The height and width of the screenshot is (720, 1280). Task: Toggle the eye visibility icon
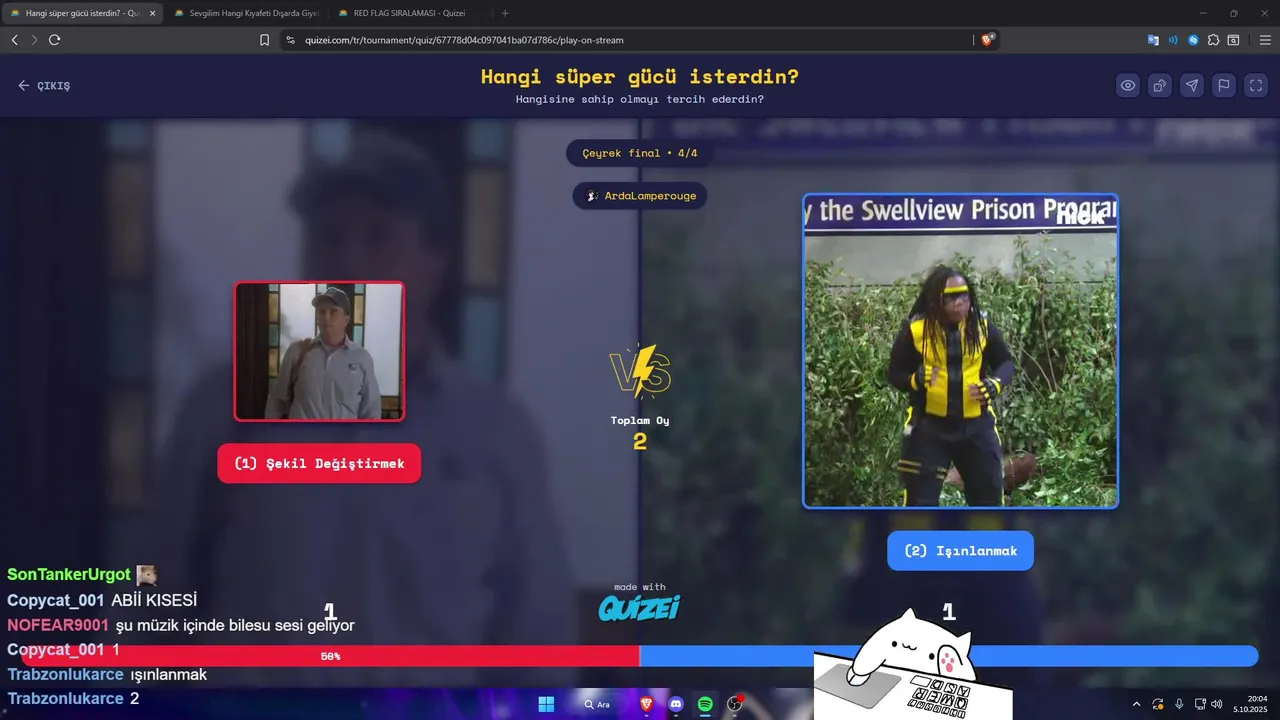click(x=1128, y=85)
